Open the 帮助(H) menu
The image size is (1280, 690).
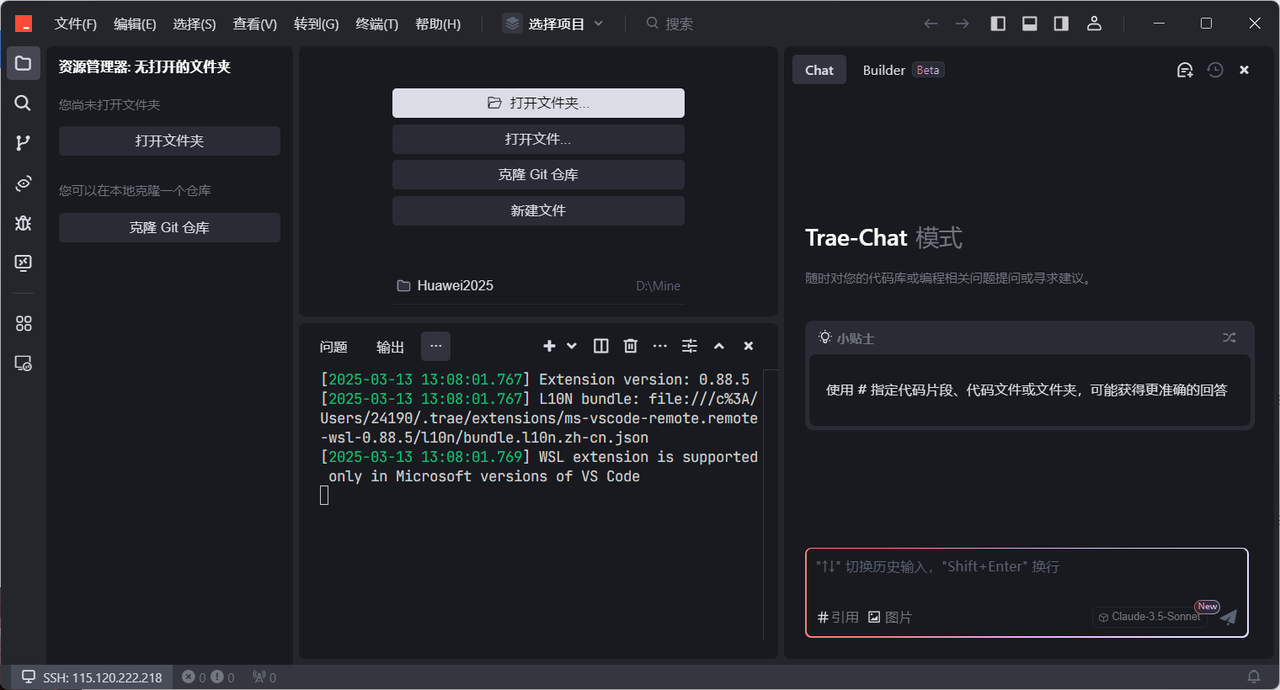[438, 24]
